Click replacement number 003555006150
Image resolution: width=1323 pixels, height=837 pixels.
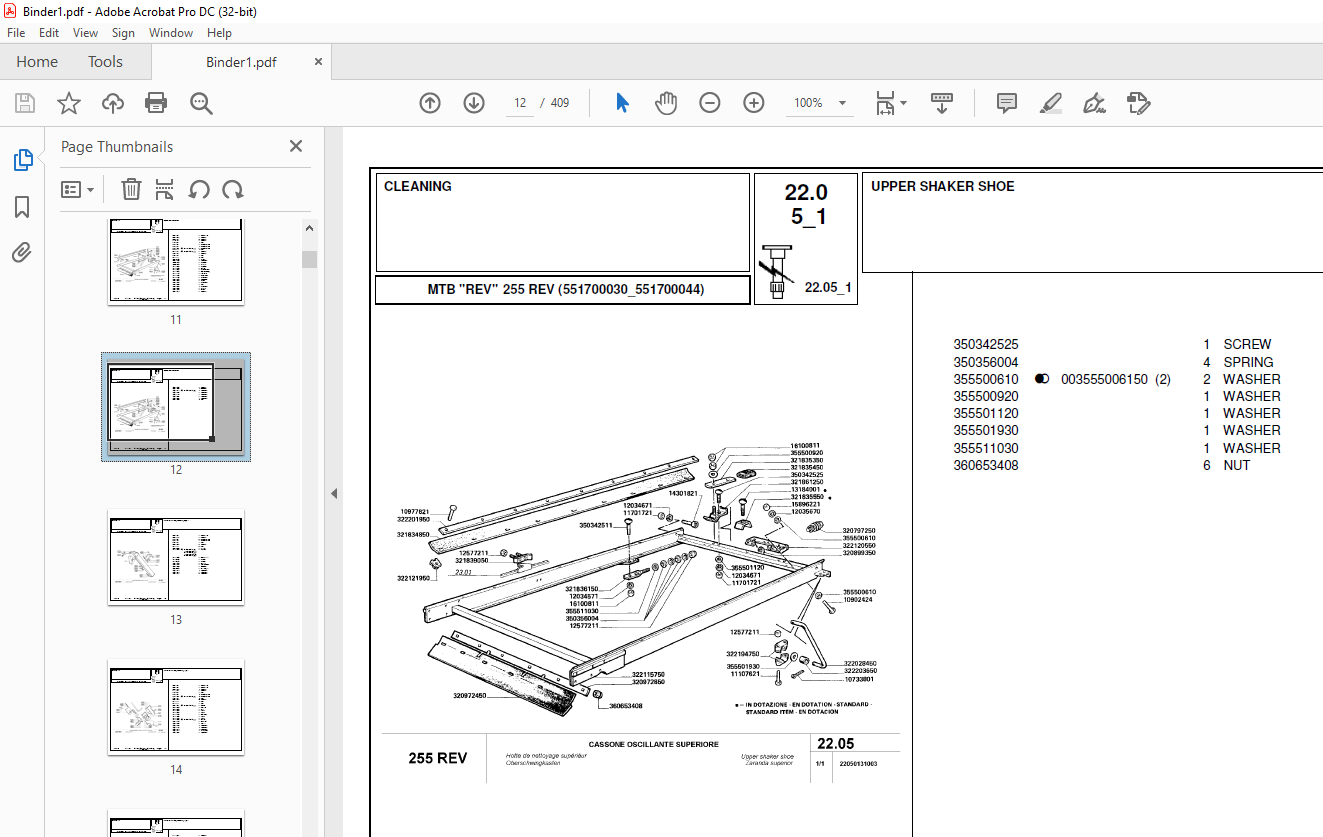point(1104,379)
